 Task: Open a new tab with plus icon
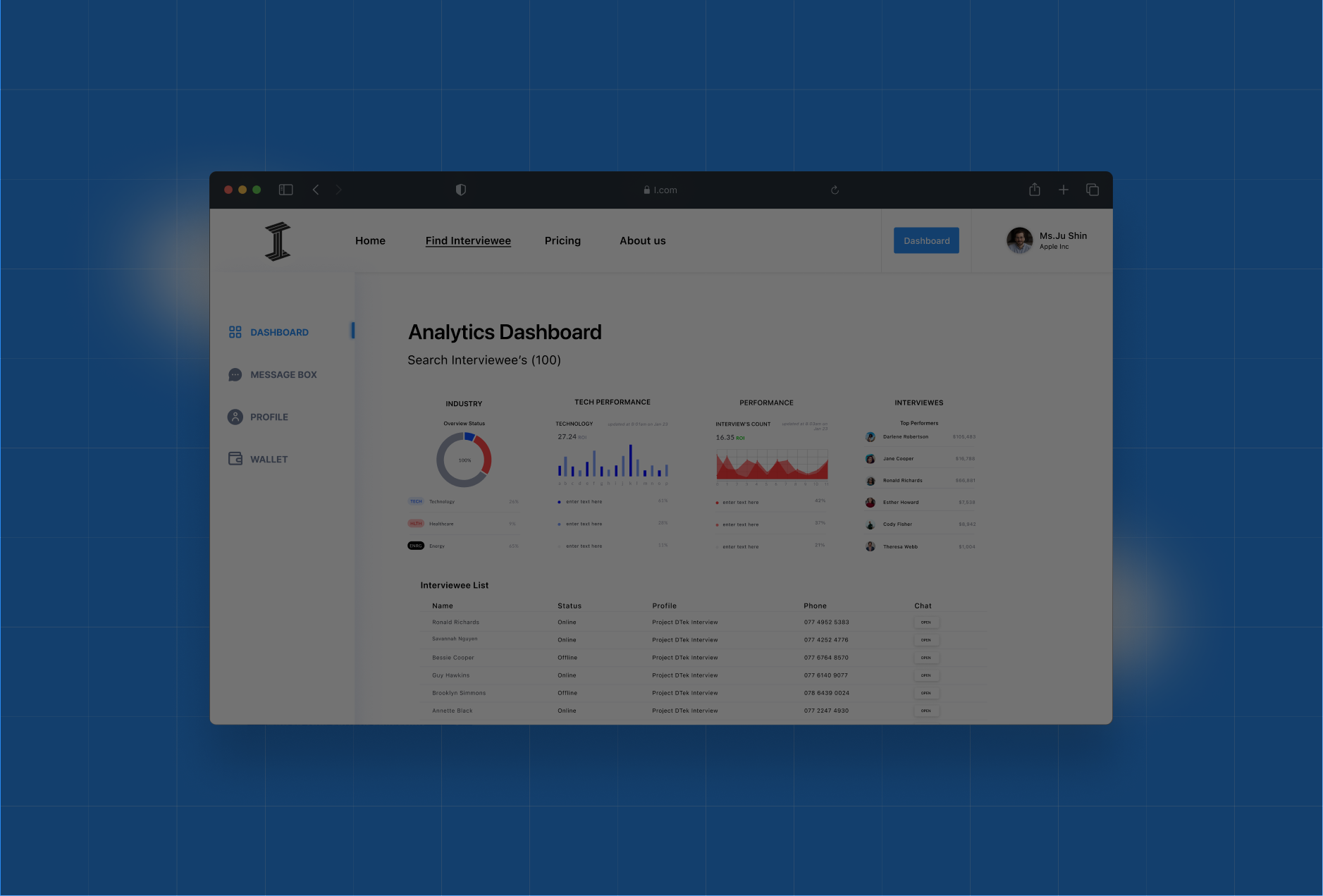pyautogui.click(x=1063, y=190)
